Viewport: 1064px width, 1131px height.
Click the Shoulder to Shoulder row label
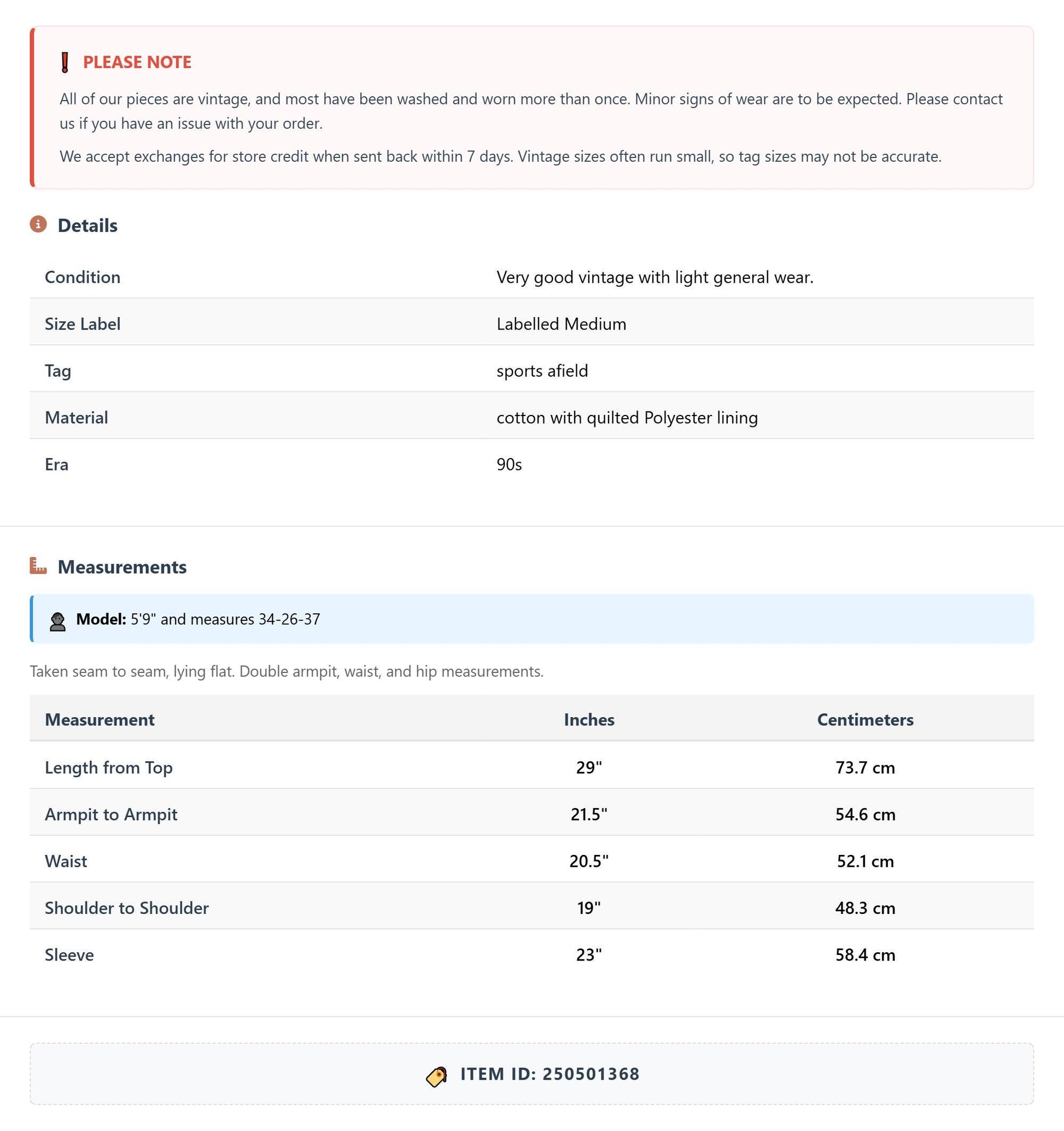click(x=127, y=908)
